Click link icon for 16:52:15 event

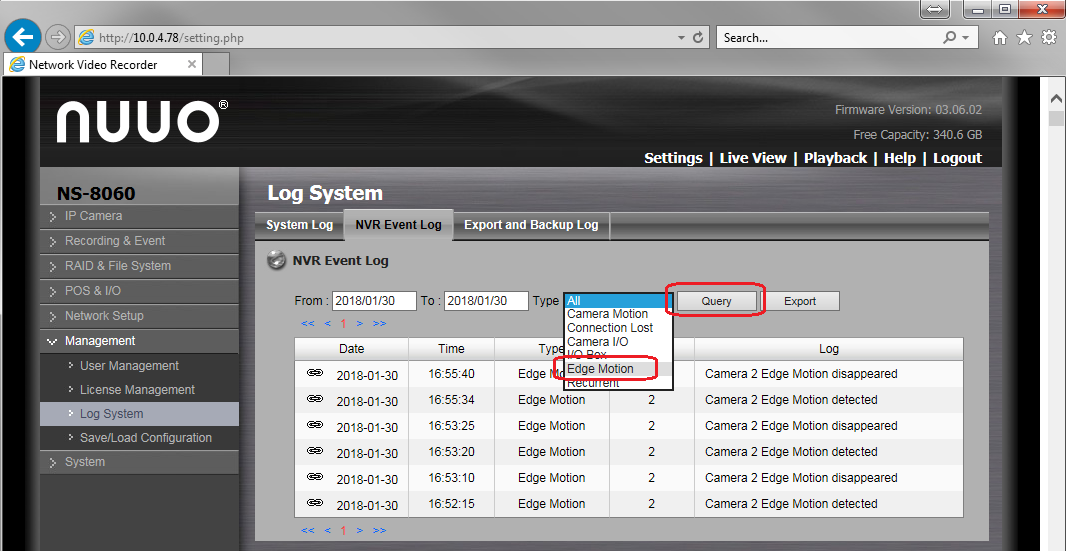tap(315, 503)
